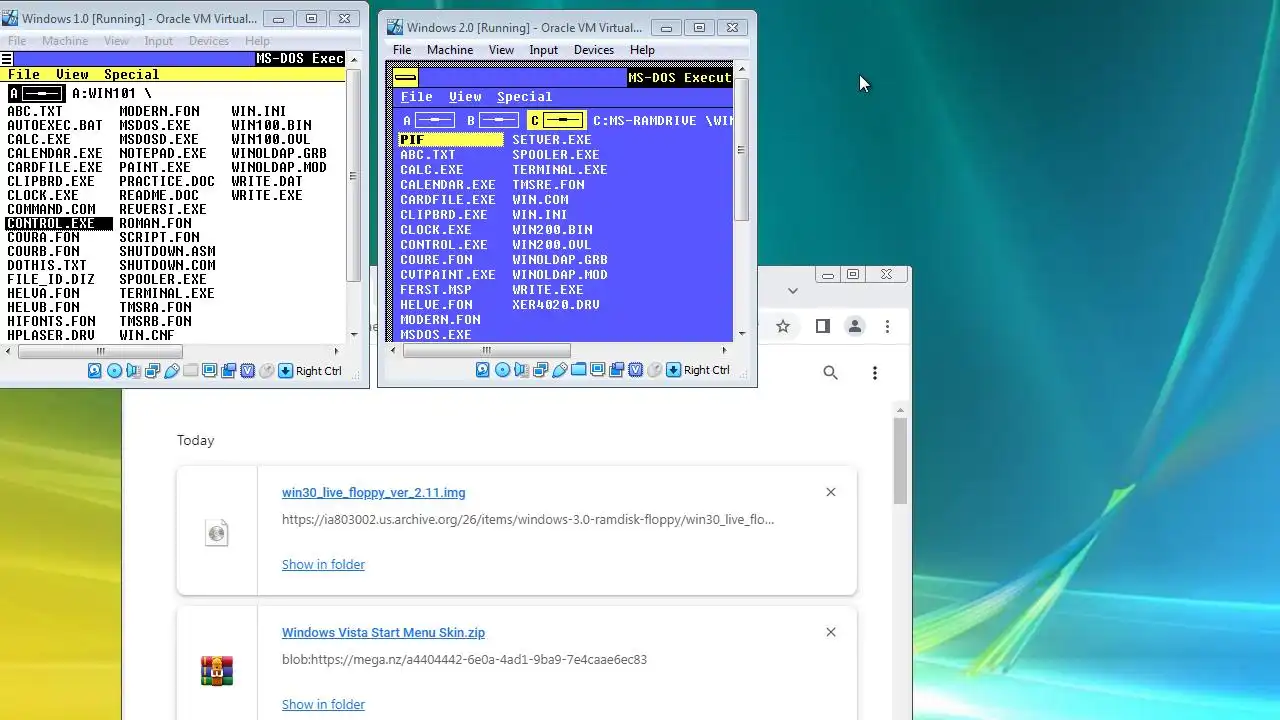Select WIN200.BIN in Windows 2.0 file list

point(552,230)
